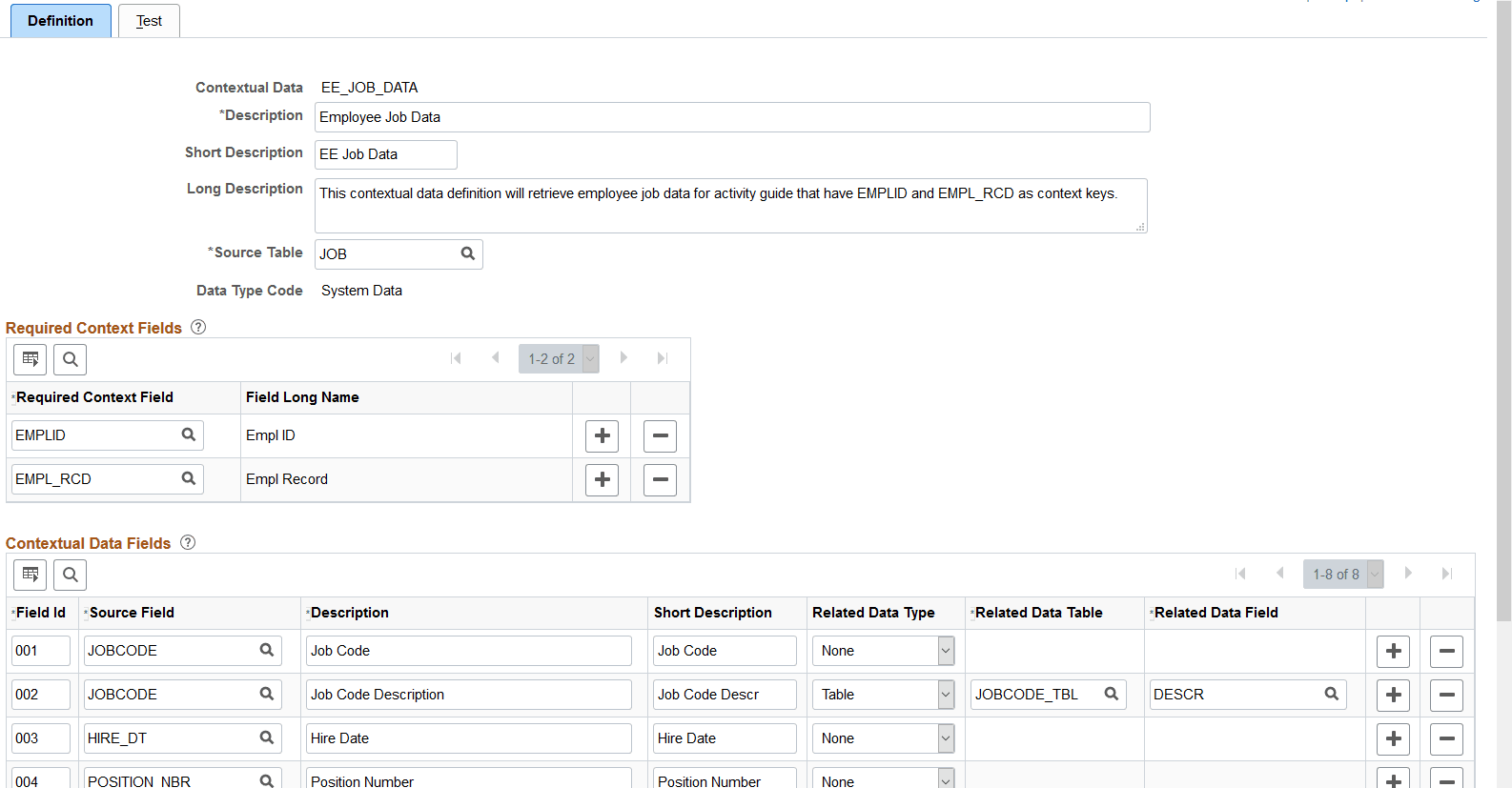This screenshot has width=1512, height=788.
Task: Switch to the Test tab
Action: (x=149, y=21)
